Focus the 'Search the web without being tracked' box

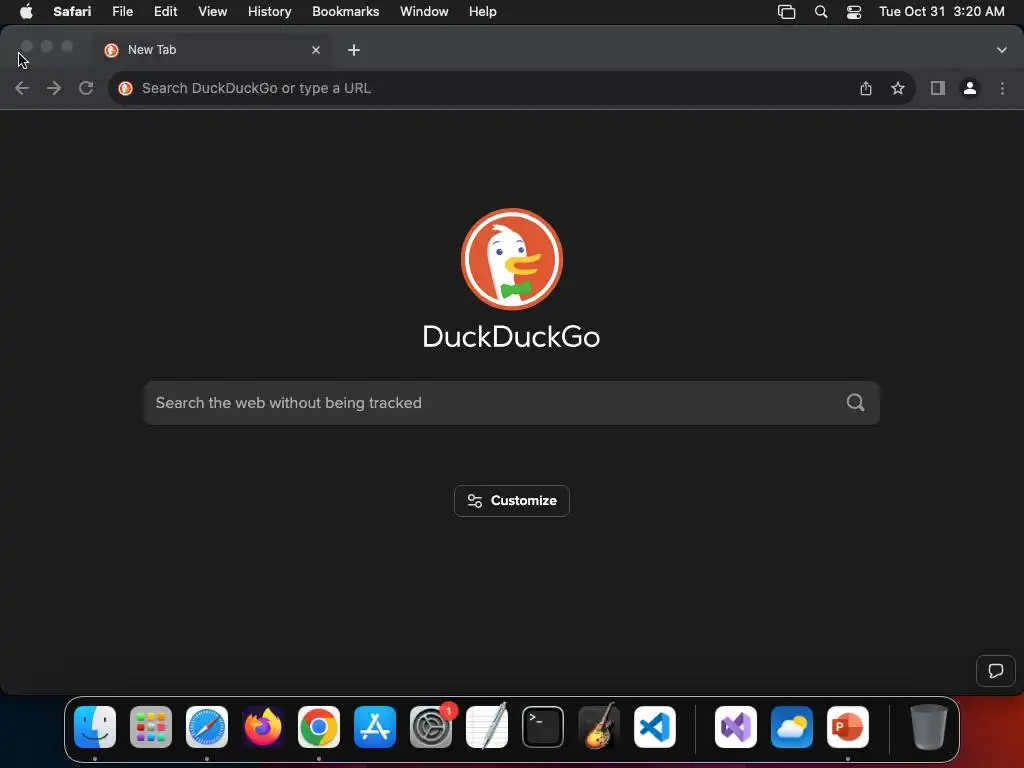(512, 403)
